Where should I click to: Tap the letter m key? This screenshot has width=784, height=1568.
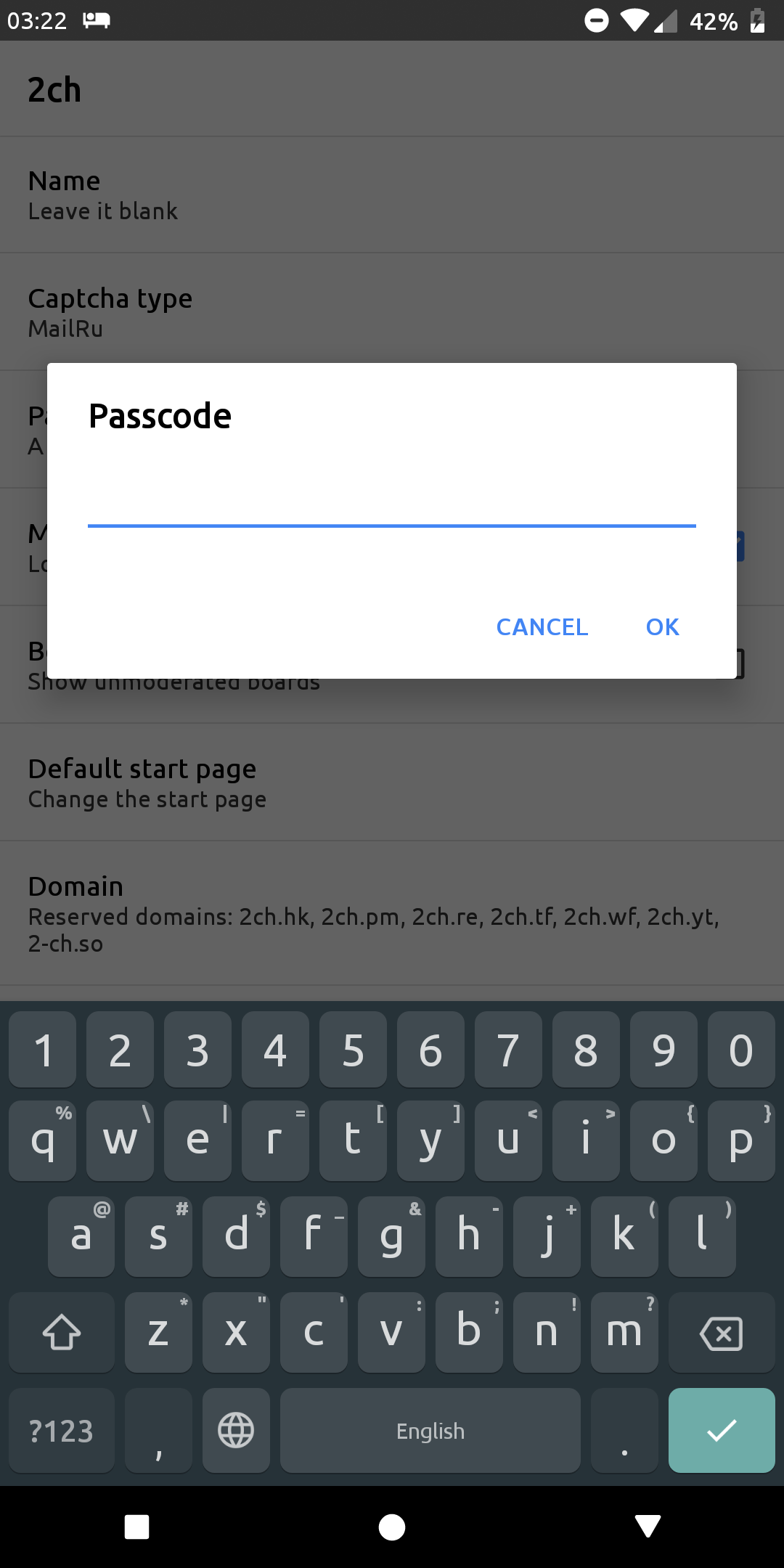[624, 1332]
